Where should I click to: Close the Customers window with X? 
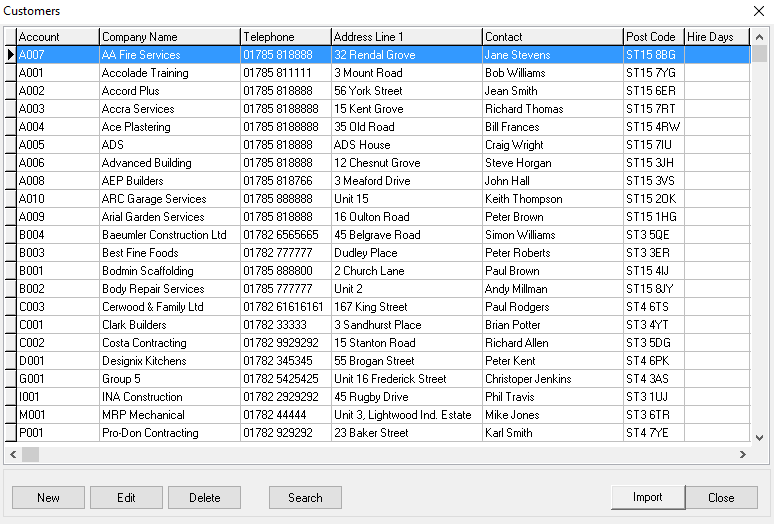pyautogui.click(x=759, y=11)
